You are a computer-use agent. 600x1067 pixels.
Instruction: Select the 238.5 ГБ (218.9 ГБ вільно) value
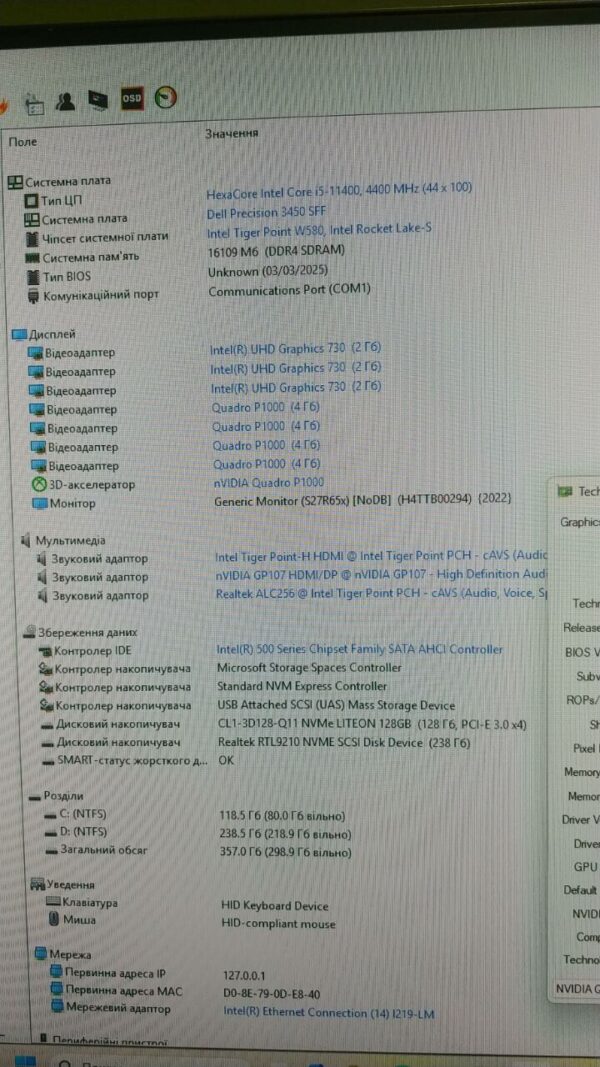coord(285,834)
